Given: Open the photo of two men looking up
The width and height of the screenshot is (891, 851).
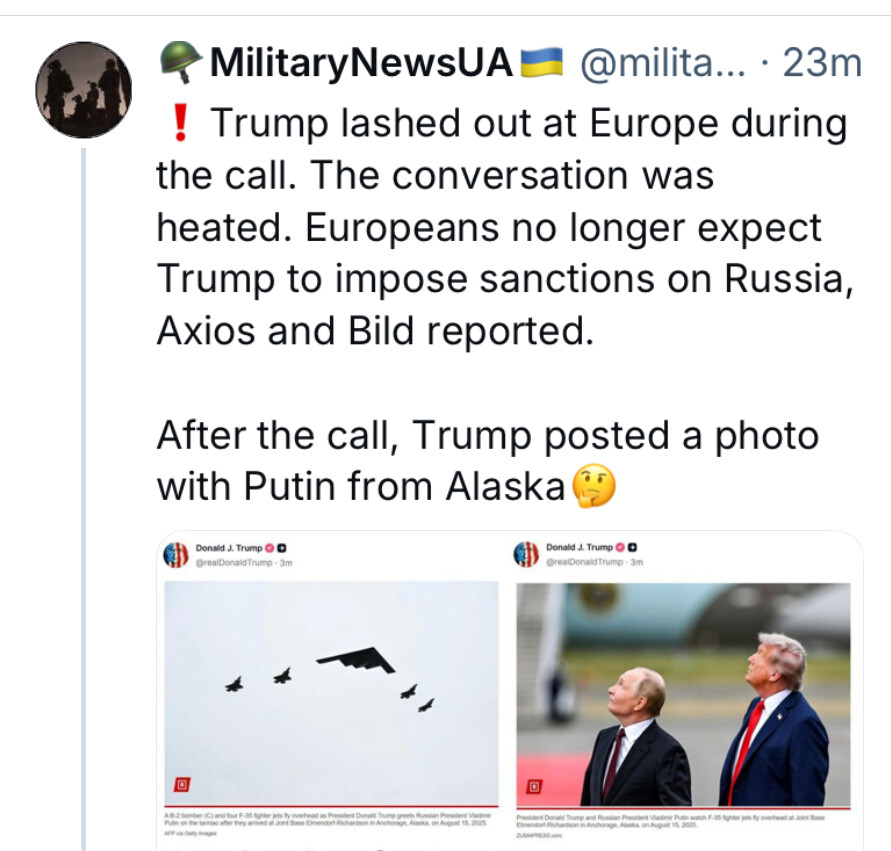Looking at the screenshot, I should tap(684, 692).
